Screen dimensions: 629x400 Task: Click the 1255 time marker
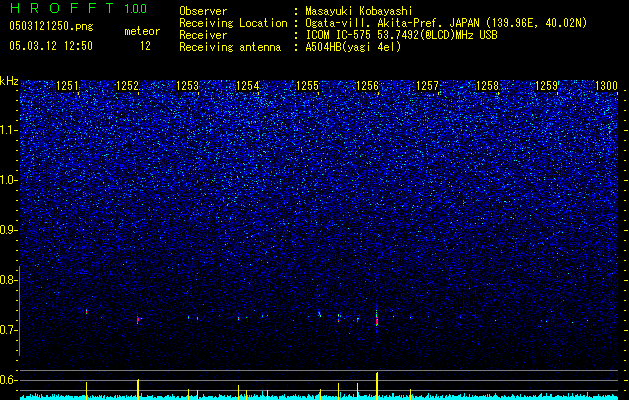click(x=307, y=86)
